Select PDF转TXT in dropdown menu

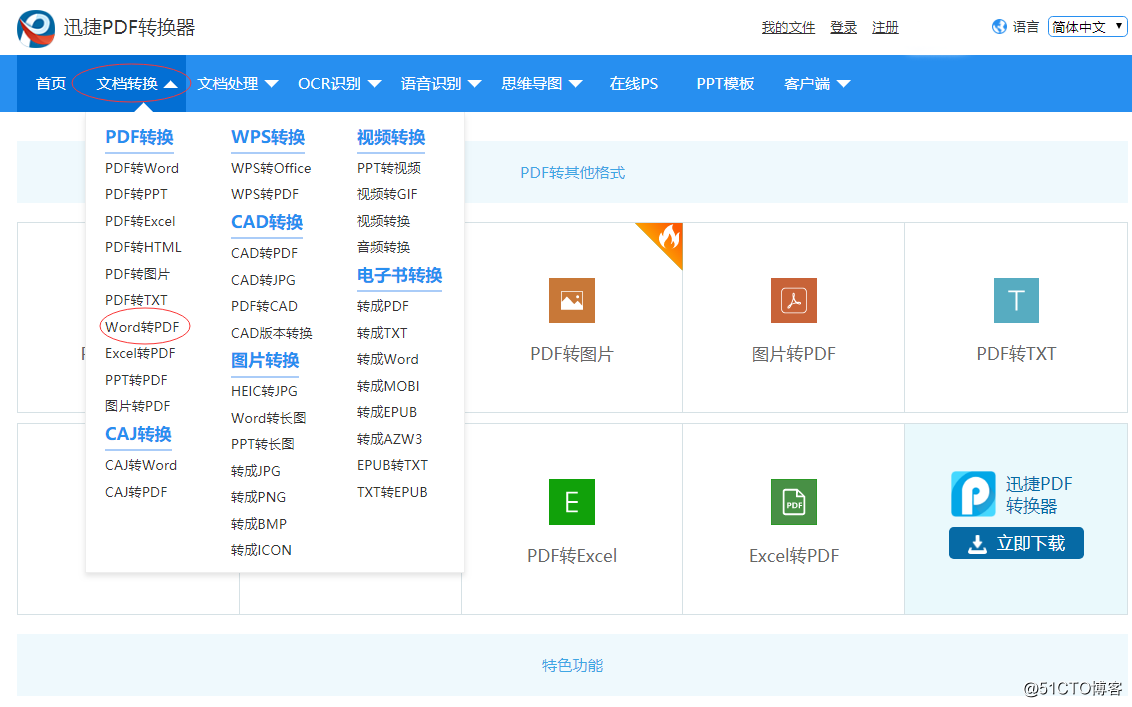pos(136,300)
